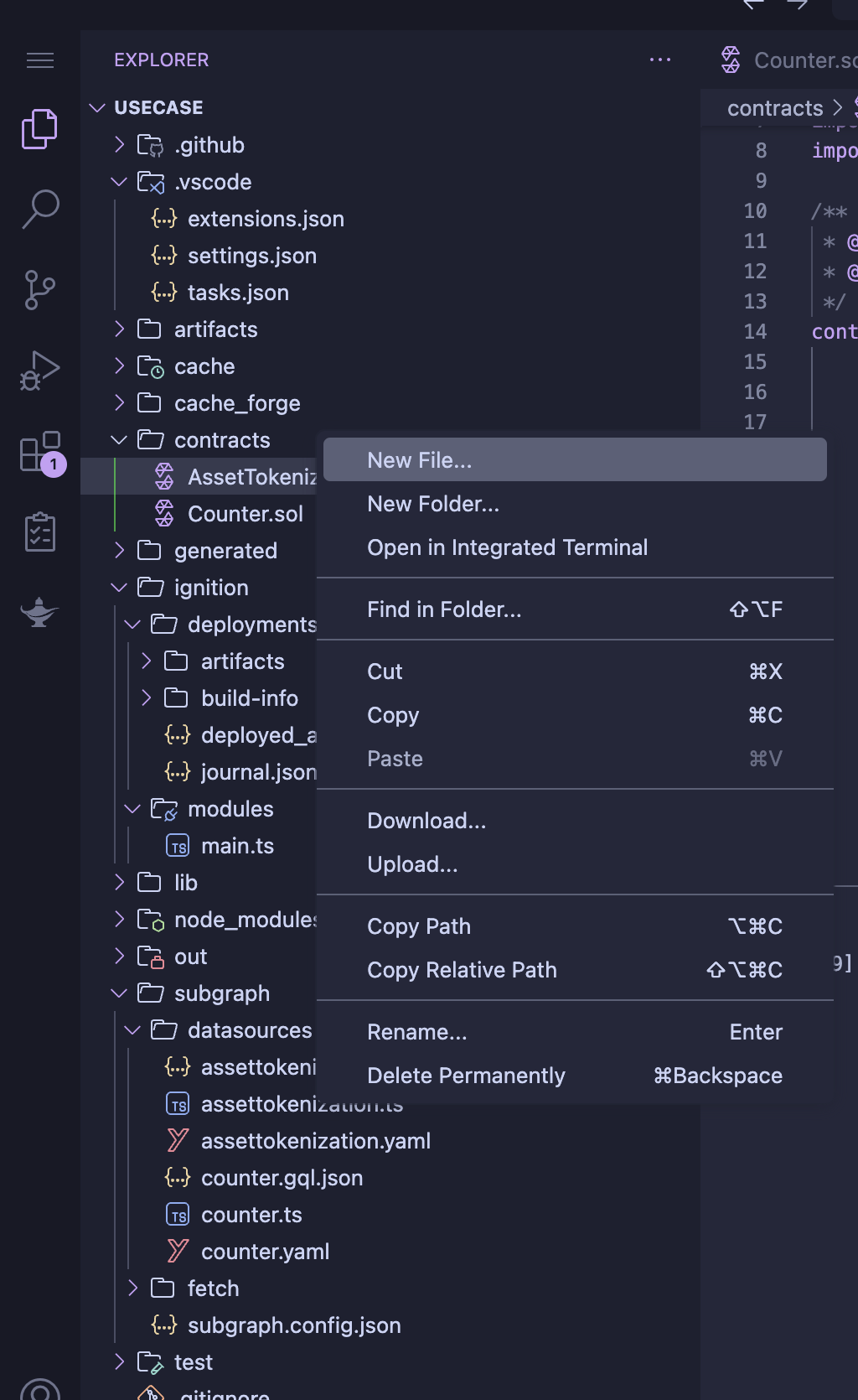This screenshot has height=1400, width=858.
Task: Click contracts breadcrumb in editor
Action: [x=775, y=108]
